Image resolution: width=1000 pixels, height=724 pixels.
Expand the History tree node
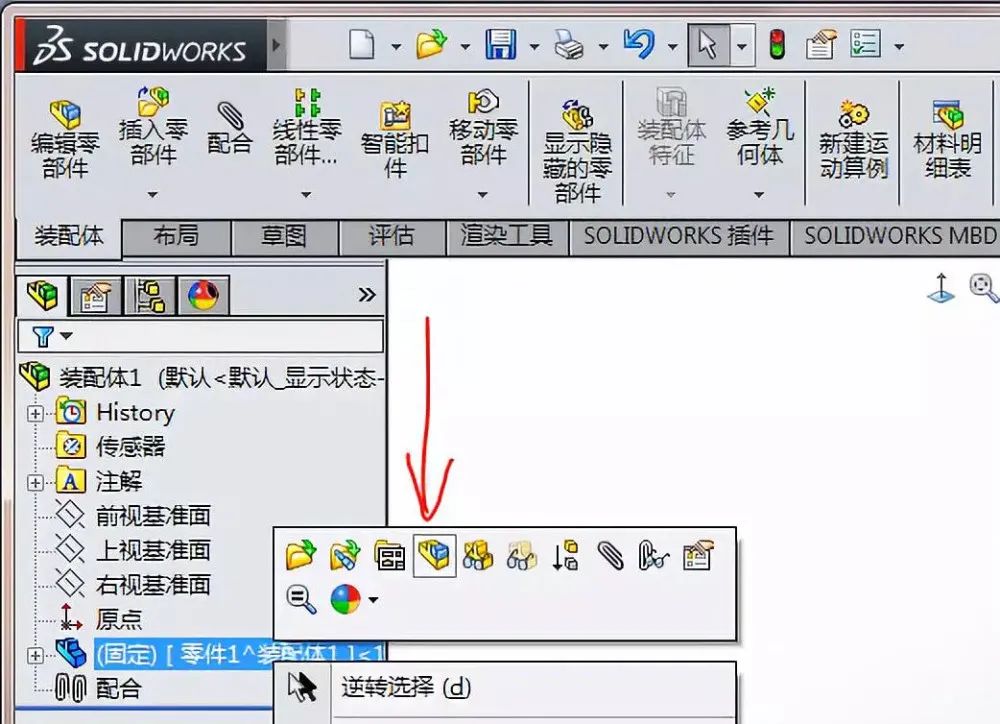(x=35, y=412)
